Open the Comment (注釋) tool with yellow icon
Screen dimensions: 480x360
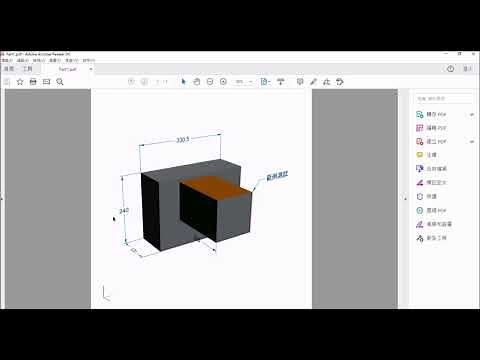point(426,155)
